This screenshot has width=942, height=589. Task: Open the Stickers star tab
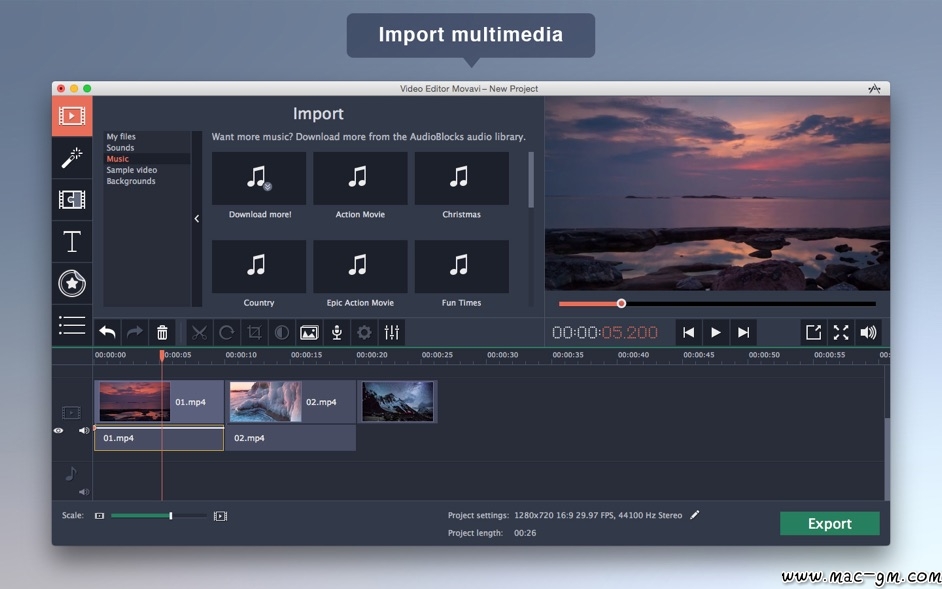pos(72,284)
